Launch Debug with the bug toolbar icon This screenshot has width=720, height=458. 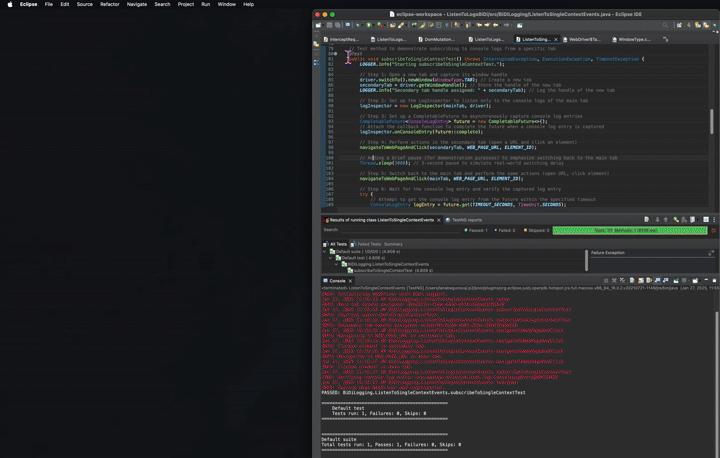(x=358, y=25)
